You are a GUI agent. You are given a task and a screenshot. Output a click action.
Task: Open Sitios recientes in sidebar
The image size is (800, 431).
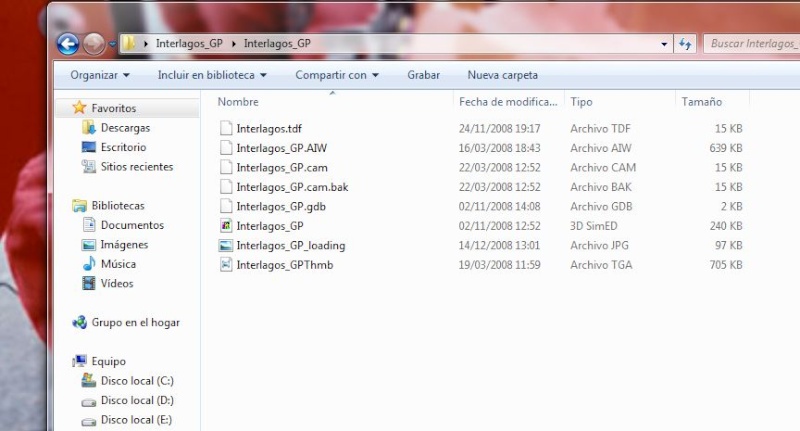(137, 166)
